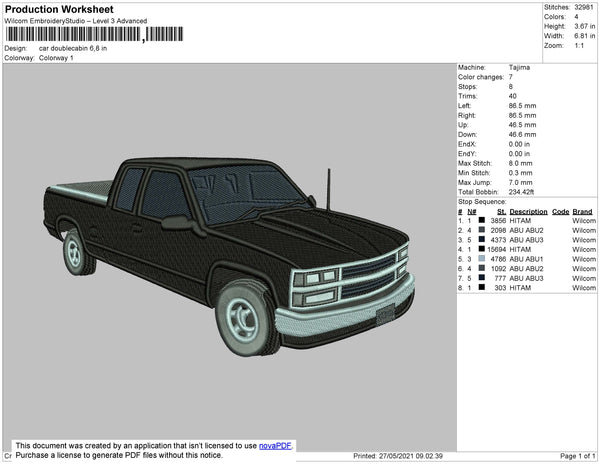Click the gray swatch in stop 2
The image size is (600, 464).
(x=482, y=230)
